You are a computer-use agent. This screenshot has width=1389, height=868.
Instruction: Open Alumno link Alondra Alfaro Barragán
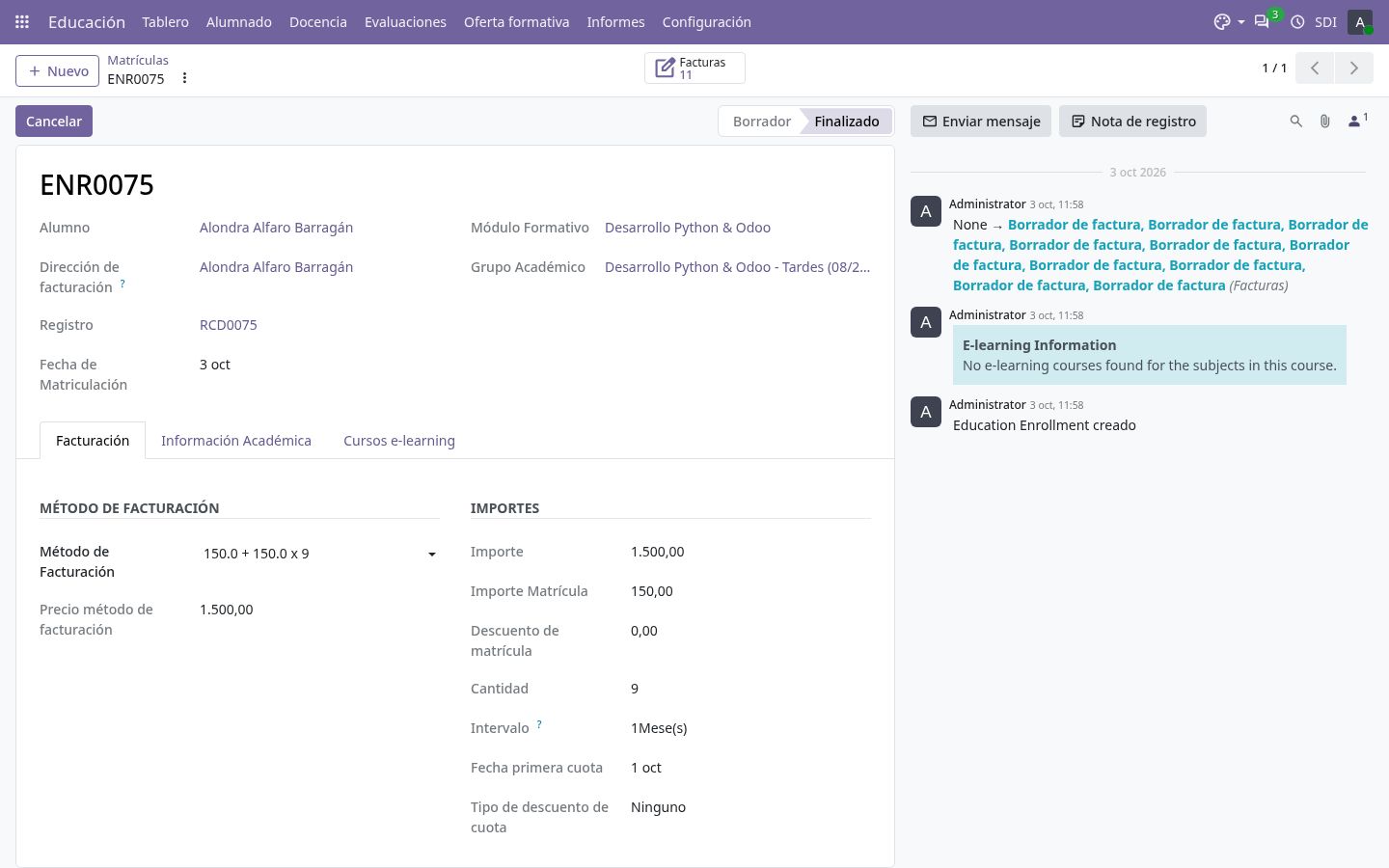pos(276,228)
